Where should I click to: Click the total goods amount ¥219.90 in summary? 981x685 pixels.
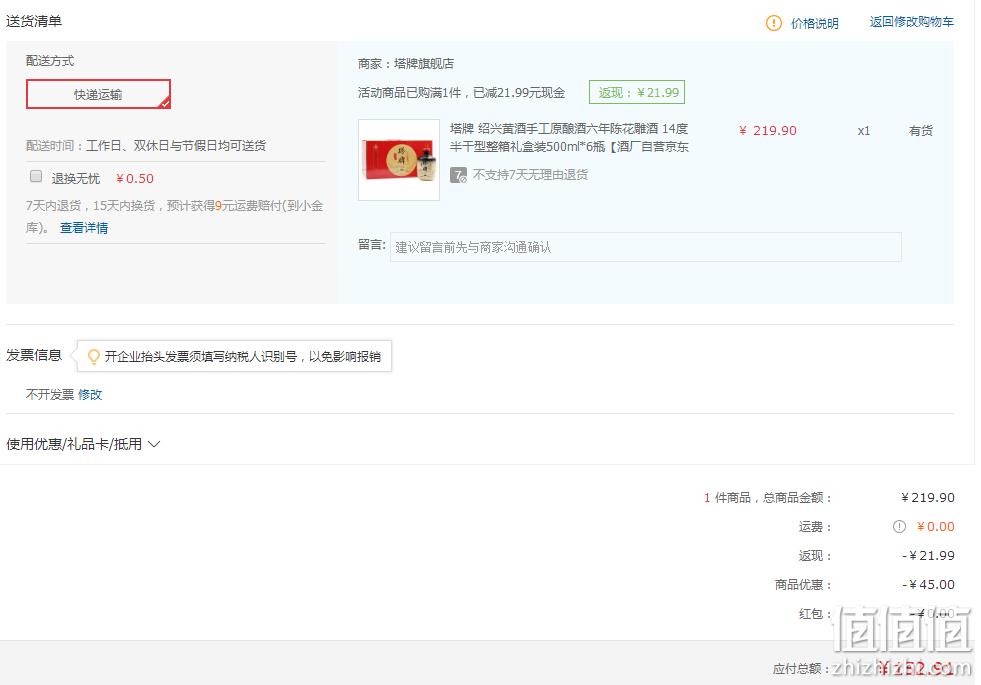(x=928, y=498)
